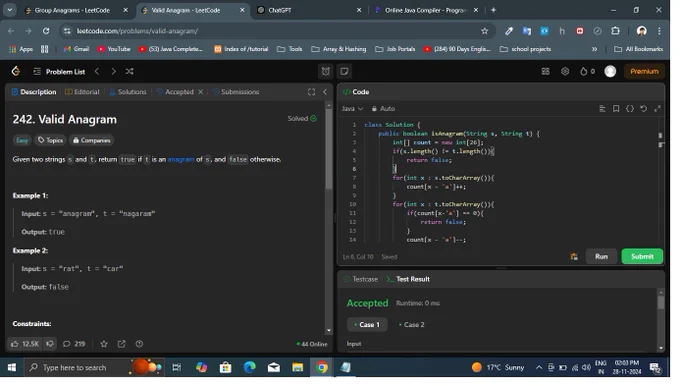Open LeetCode settings gear icon
The height and width of the screenshot is (386, 680).
[565, 72]
